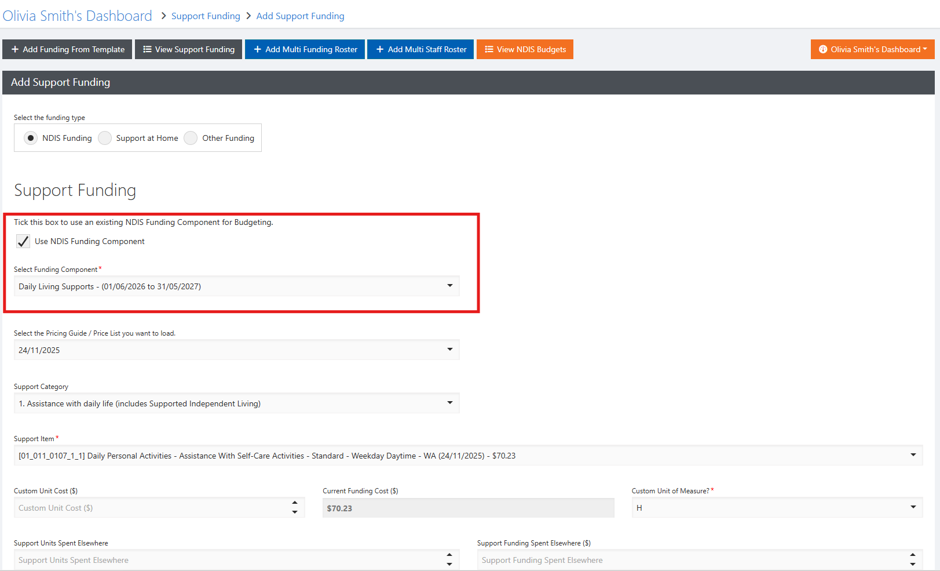Open View Support Funding list
Viewport: 940px width, 571px height.
coord(188,49)
